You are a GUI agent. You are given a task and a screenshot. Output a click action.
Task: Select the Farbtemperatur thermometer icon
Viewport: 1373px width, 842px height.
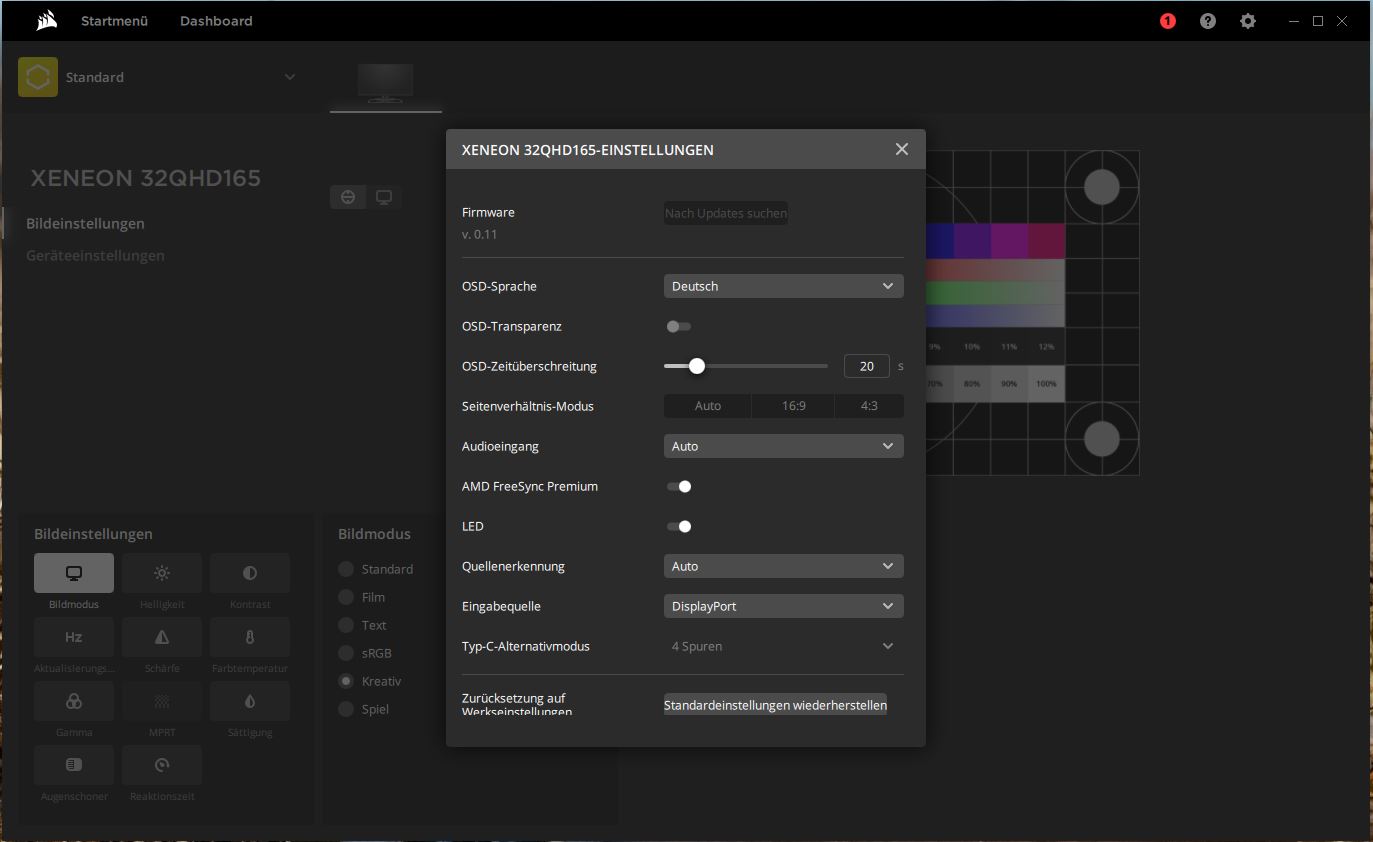[250, 637]
